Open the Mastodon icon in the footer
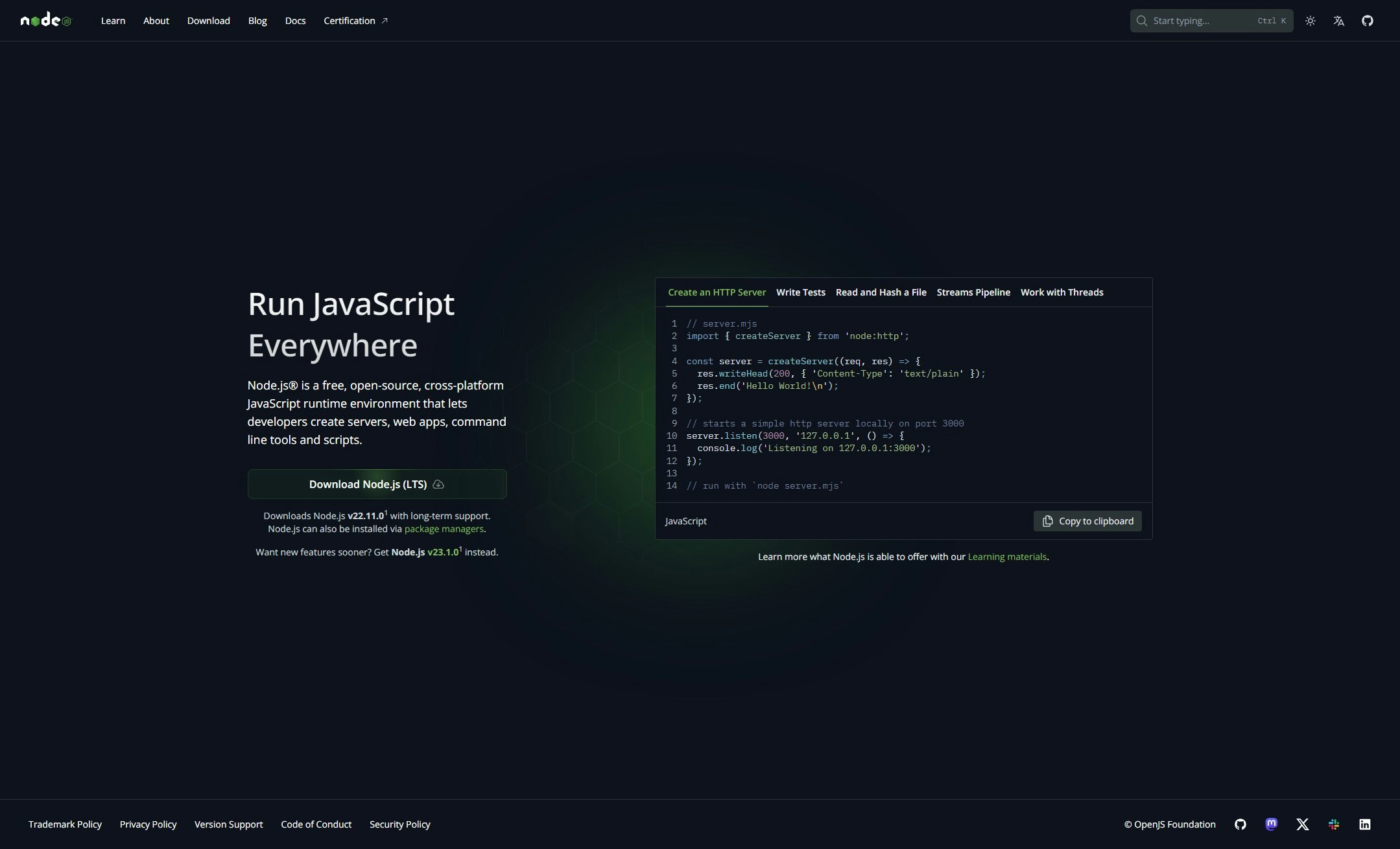 (1272, 824)
